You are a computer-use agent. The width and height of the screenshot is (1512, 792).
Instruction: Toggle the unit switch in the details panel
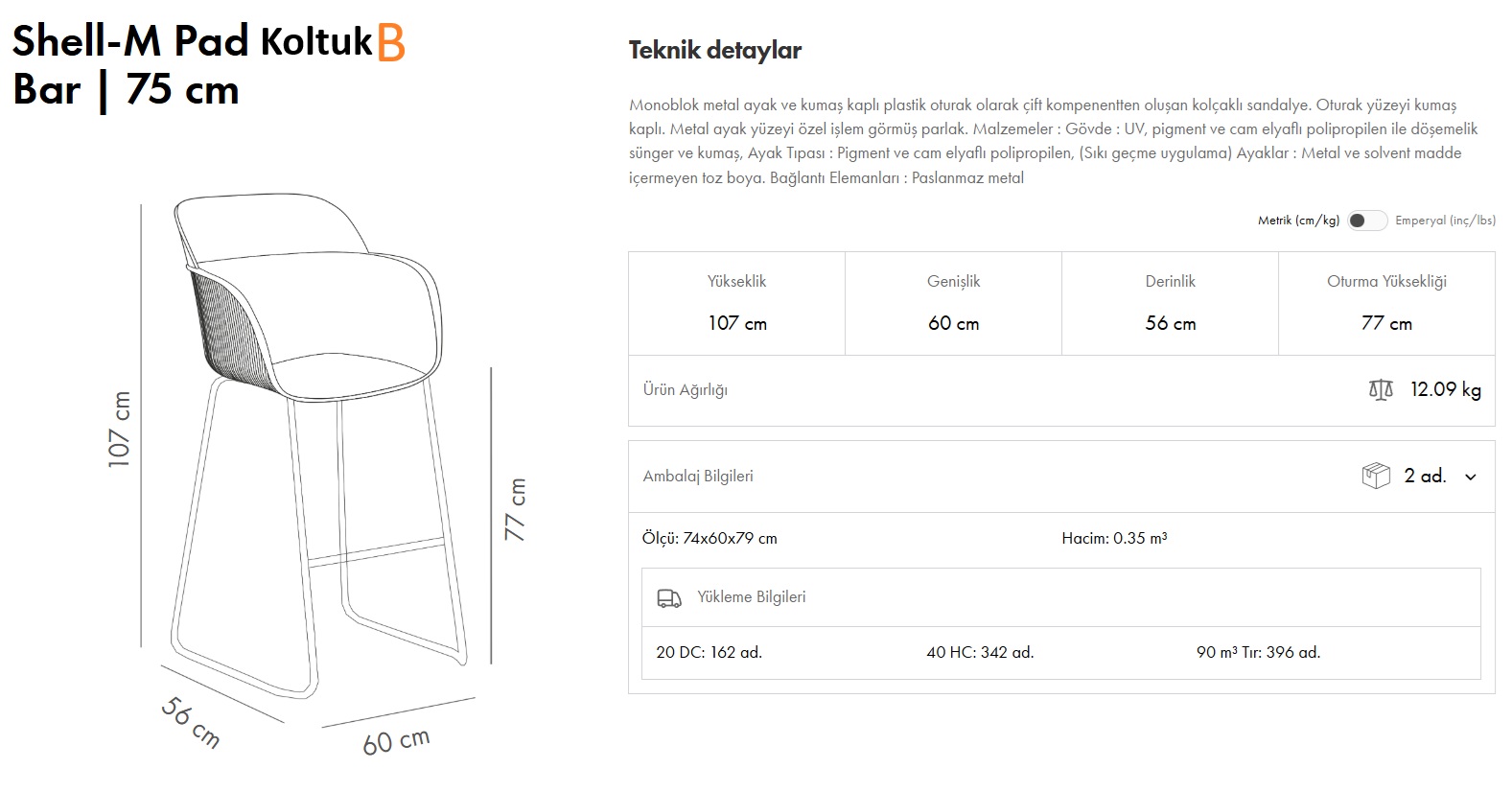pos(1365,221)
